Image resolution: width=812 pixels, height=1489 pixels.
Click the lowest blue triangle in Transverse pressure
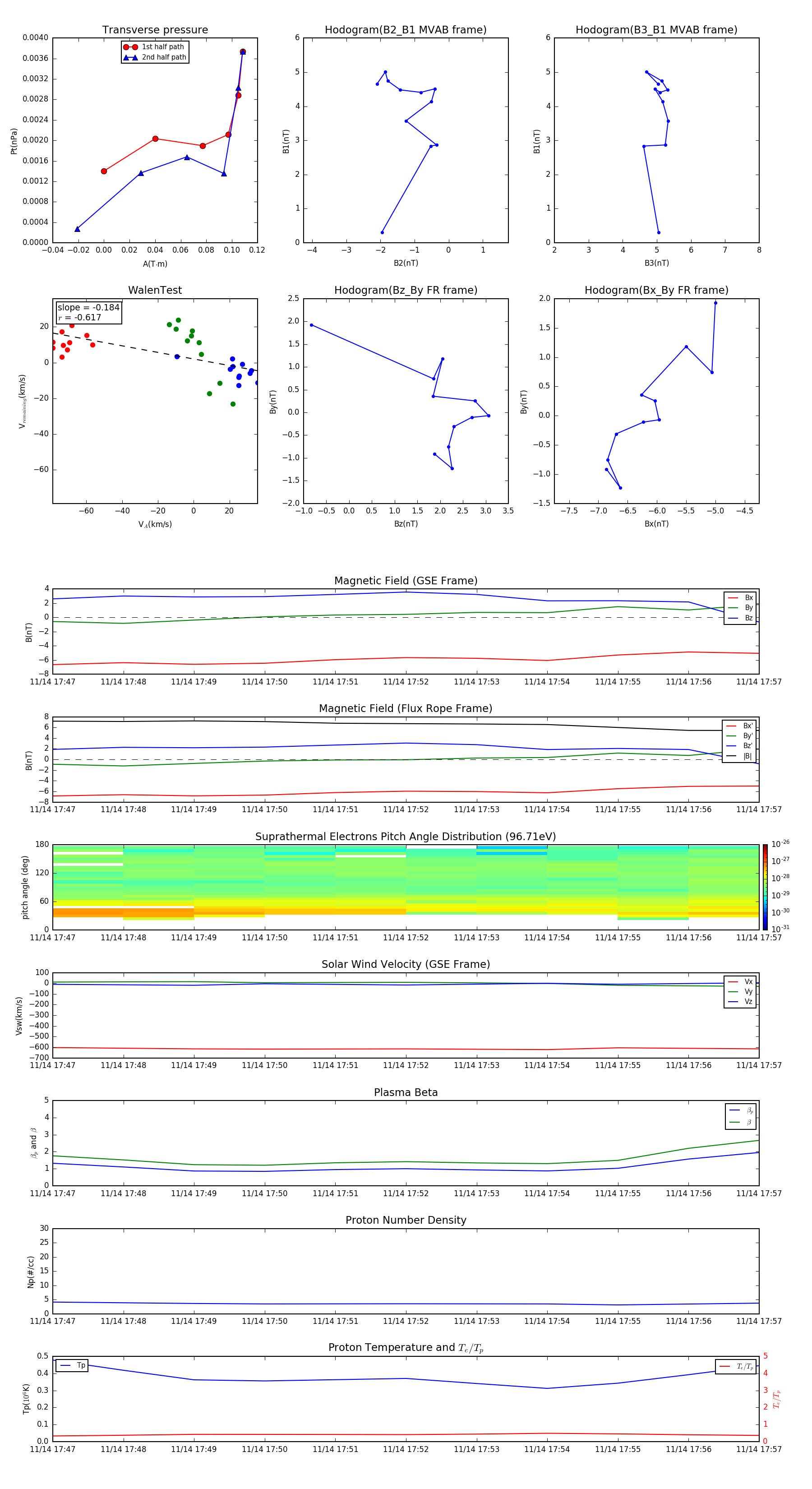point(78,229)
